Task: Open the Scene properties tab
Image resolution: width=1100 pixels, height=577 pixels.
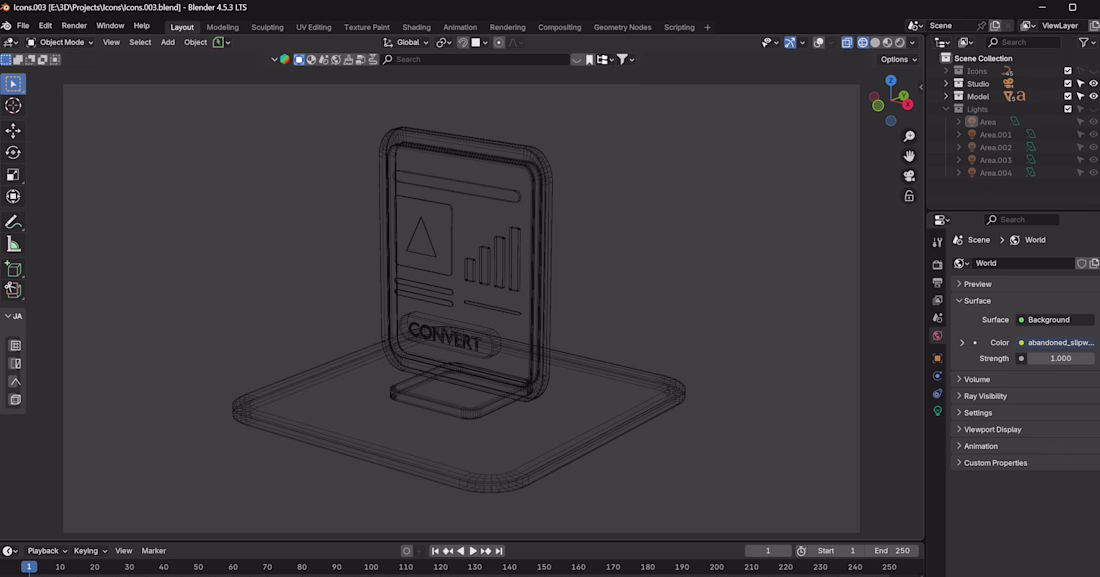Action: click(x=937, y=318)
